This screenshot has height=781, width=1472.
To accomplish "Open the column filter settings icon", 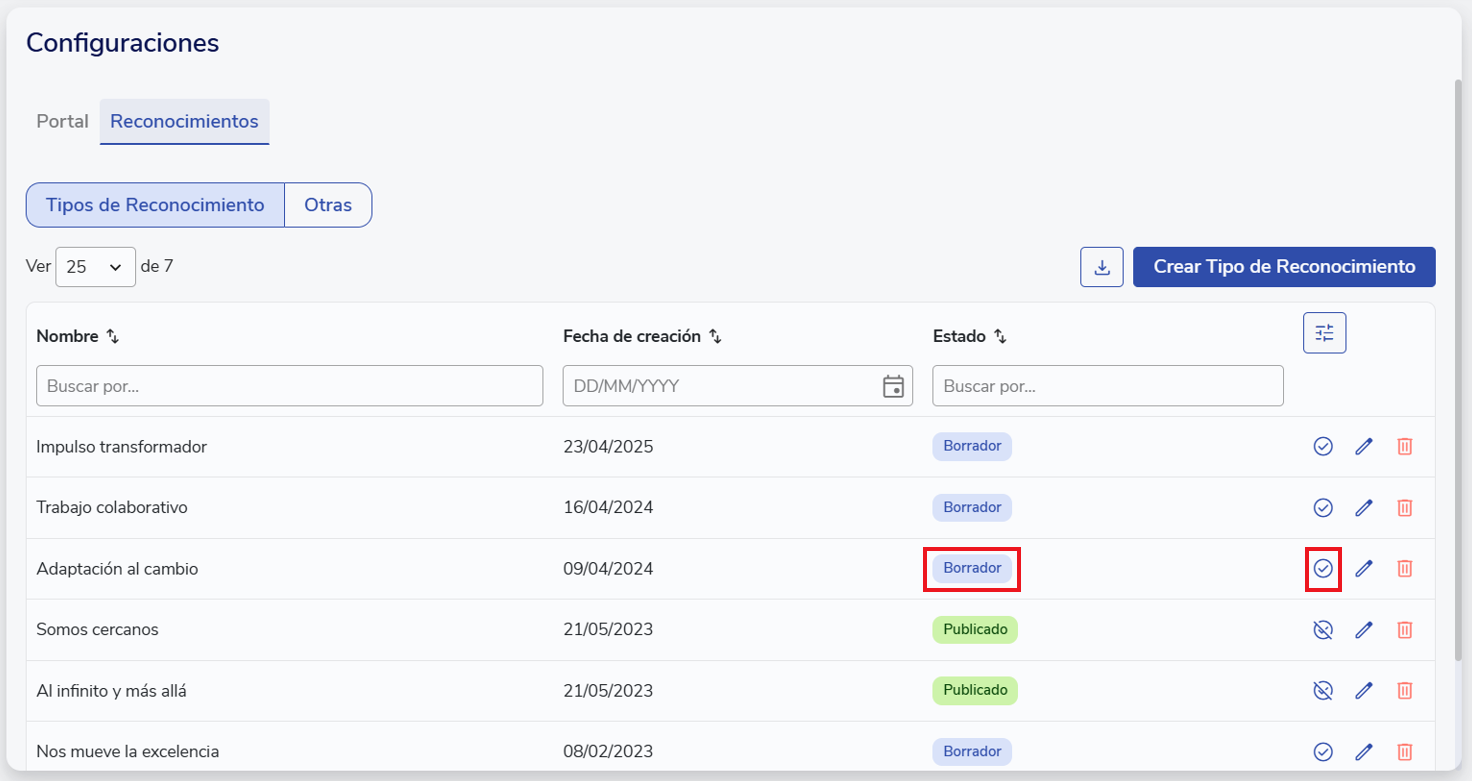I will click(1324, 333).
